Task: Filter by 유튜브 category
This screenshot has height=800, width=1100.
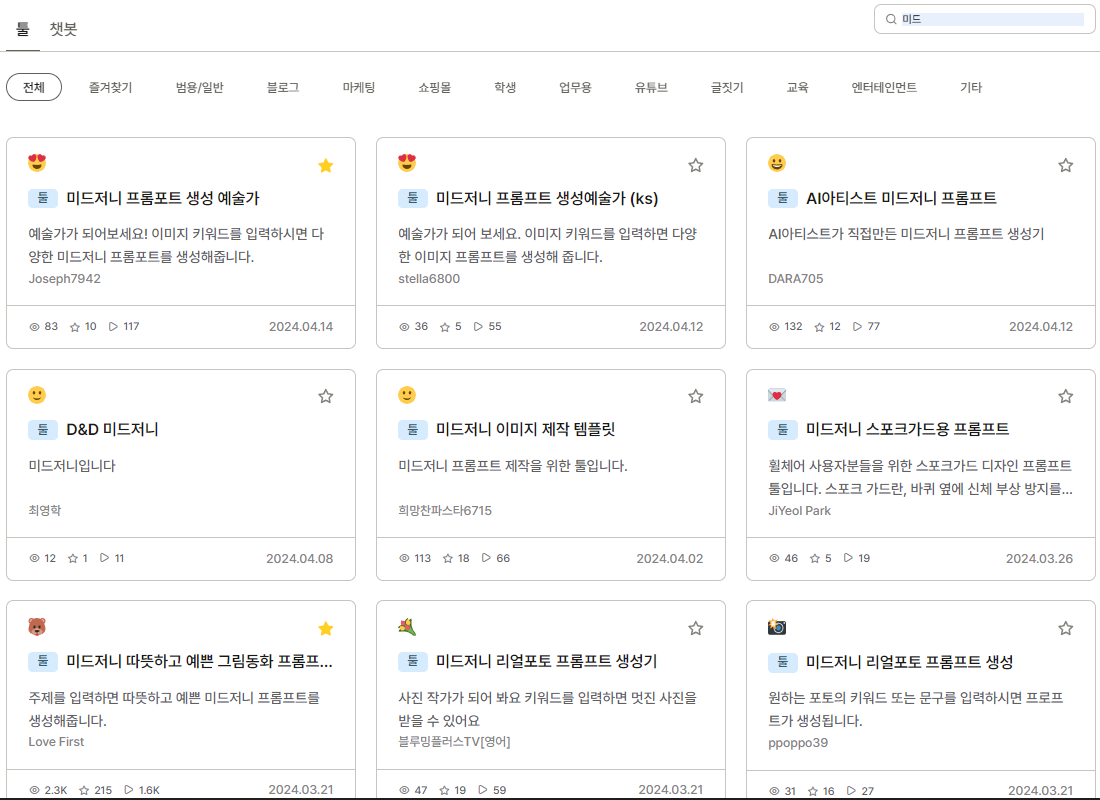Action: pos(651,87)
